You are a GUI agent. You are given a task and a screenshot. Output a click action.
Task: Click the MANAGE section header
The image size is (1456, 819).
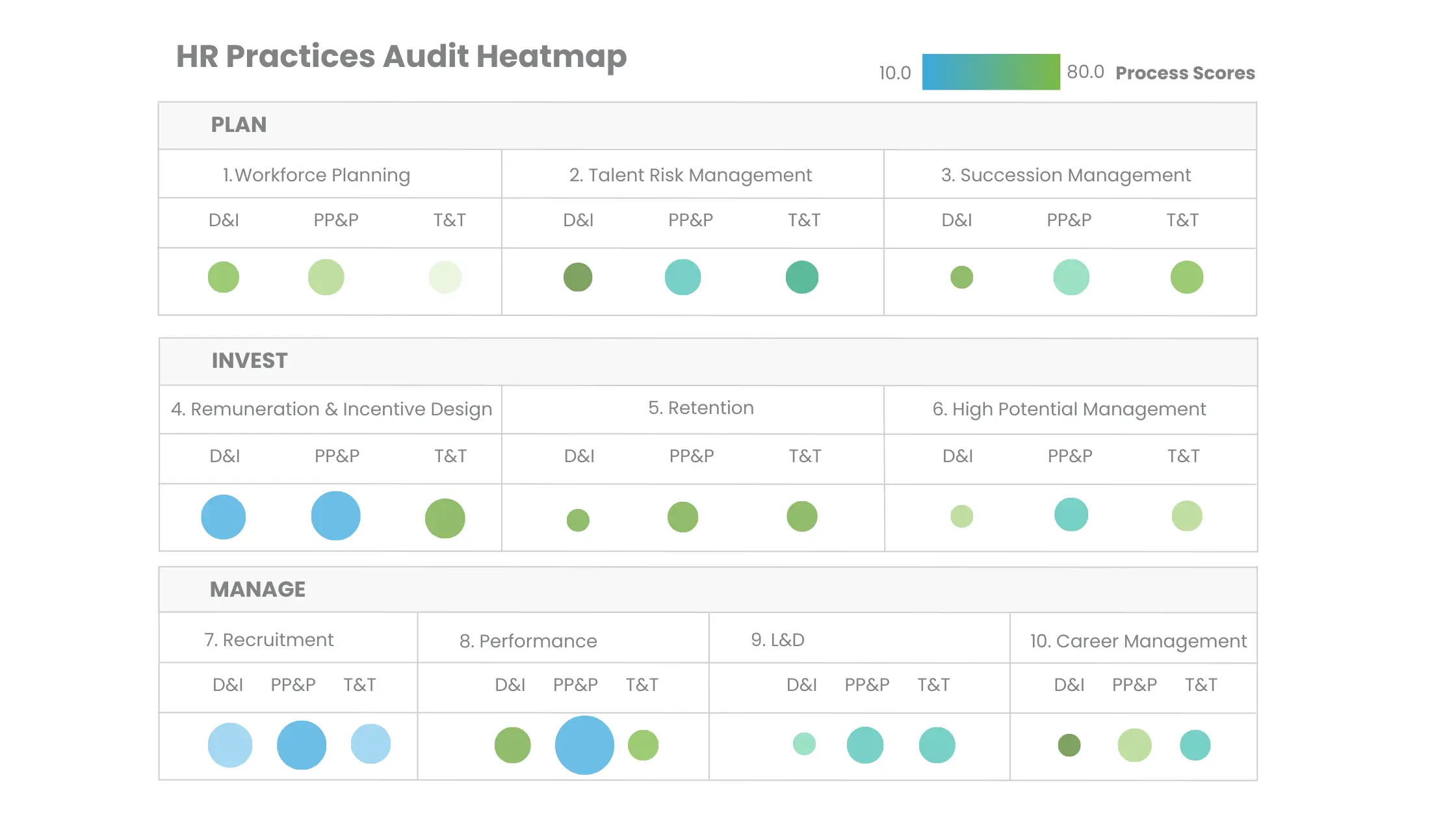point(257,590)
